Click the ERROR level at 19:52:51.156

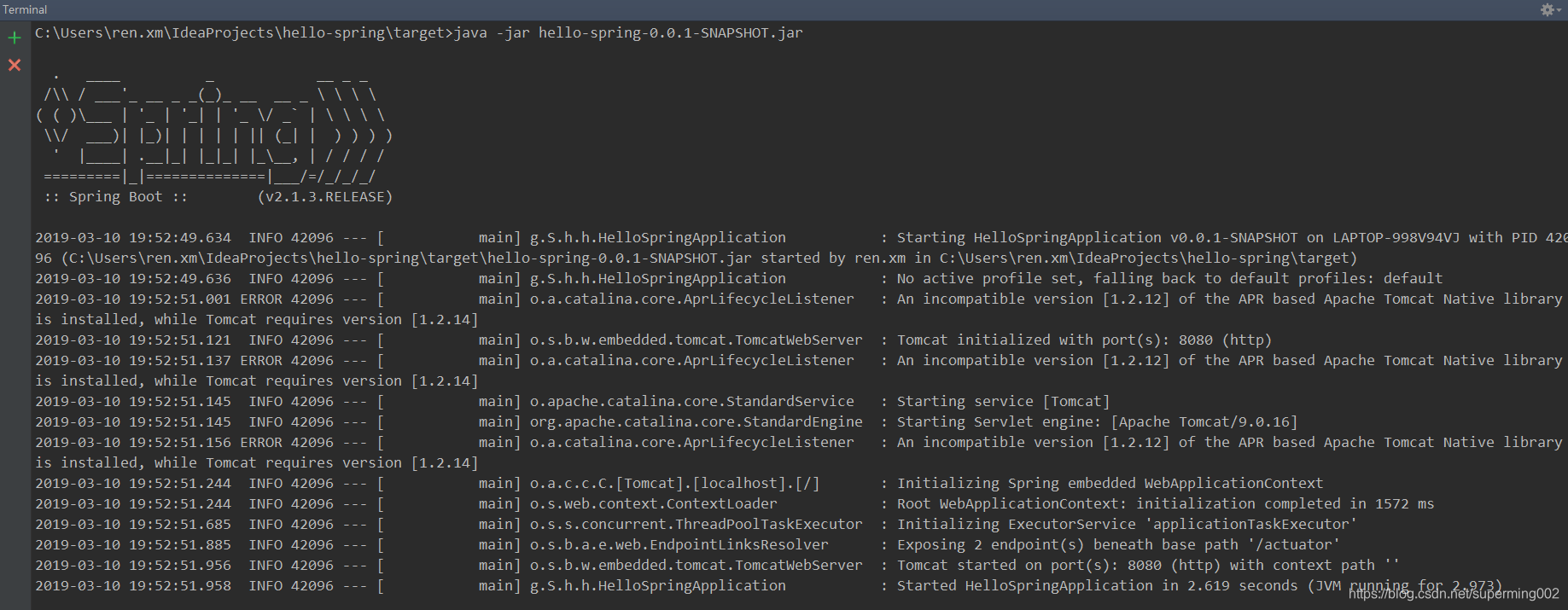[261, 443]
